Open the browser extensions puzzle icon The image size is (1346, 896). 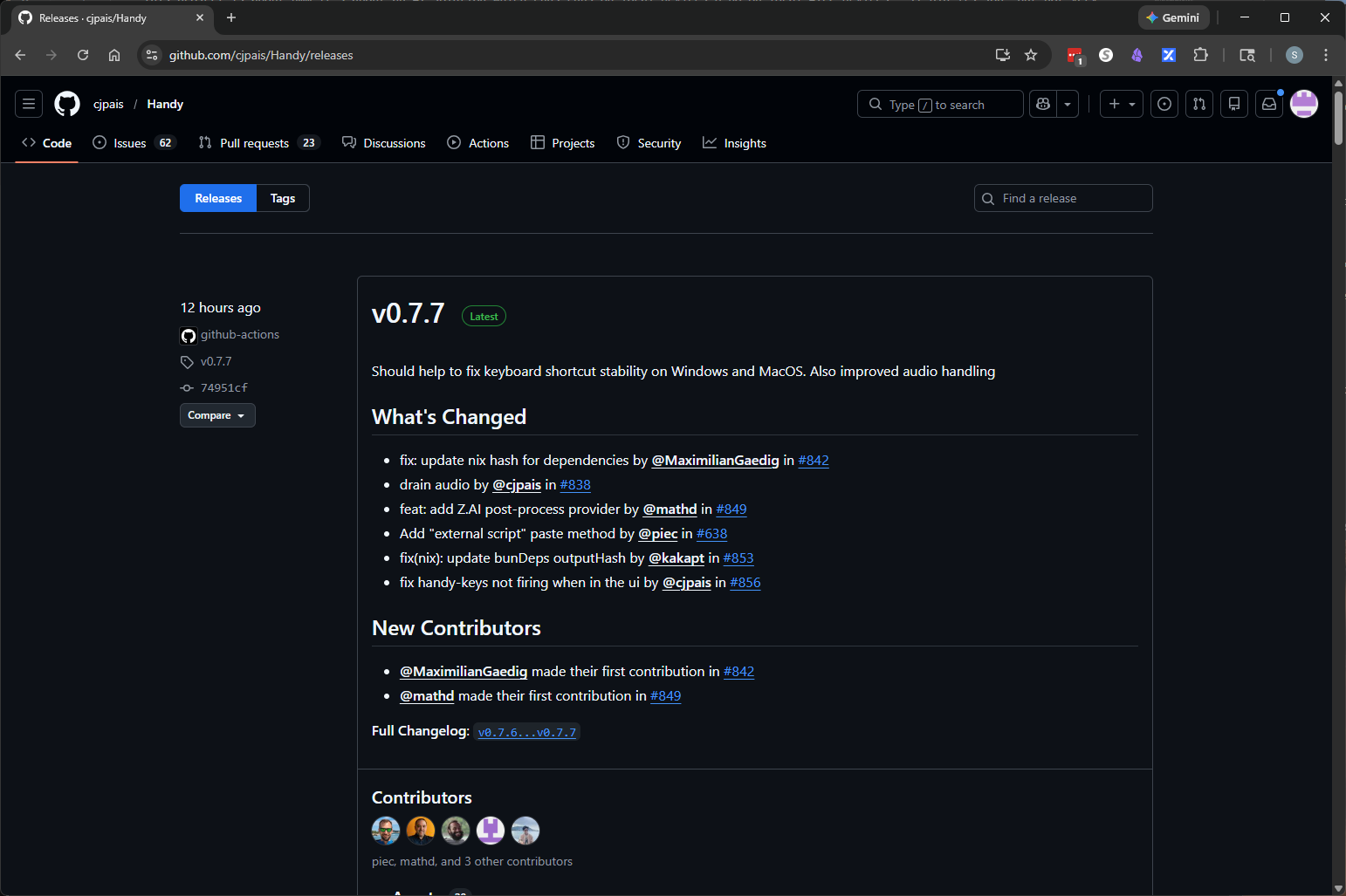tap(1200, 54)
